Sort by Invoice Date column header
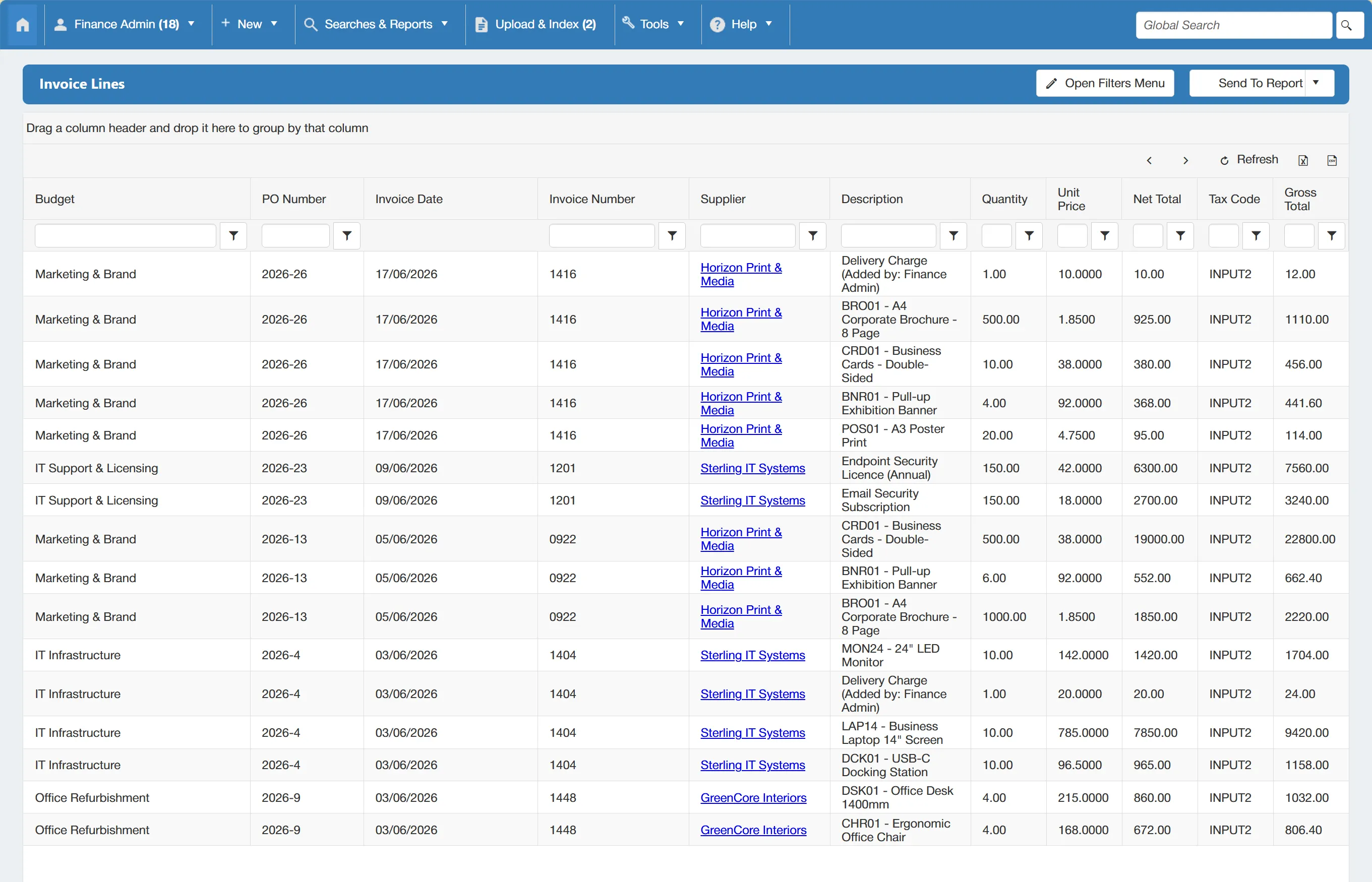The image size is (1372, 882). coord(408,199)
